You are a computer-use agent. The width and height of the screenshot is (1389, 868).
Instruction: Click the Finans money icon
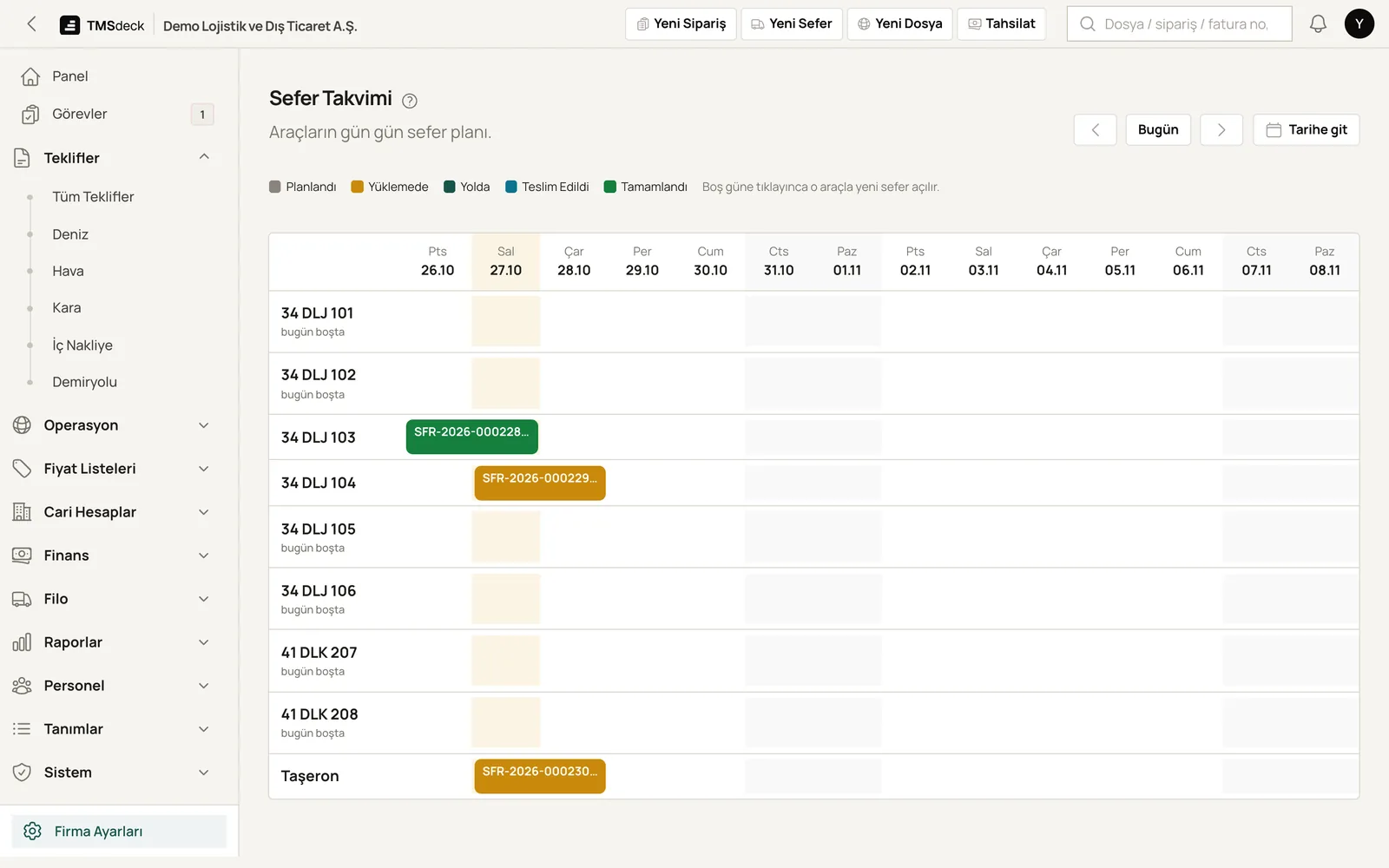pos(22,556)
